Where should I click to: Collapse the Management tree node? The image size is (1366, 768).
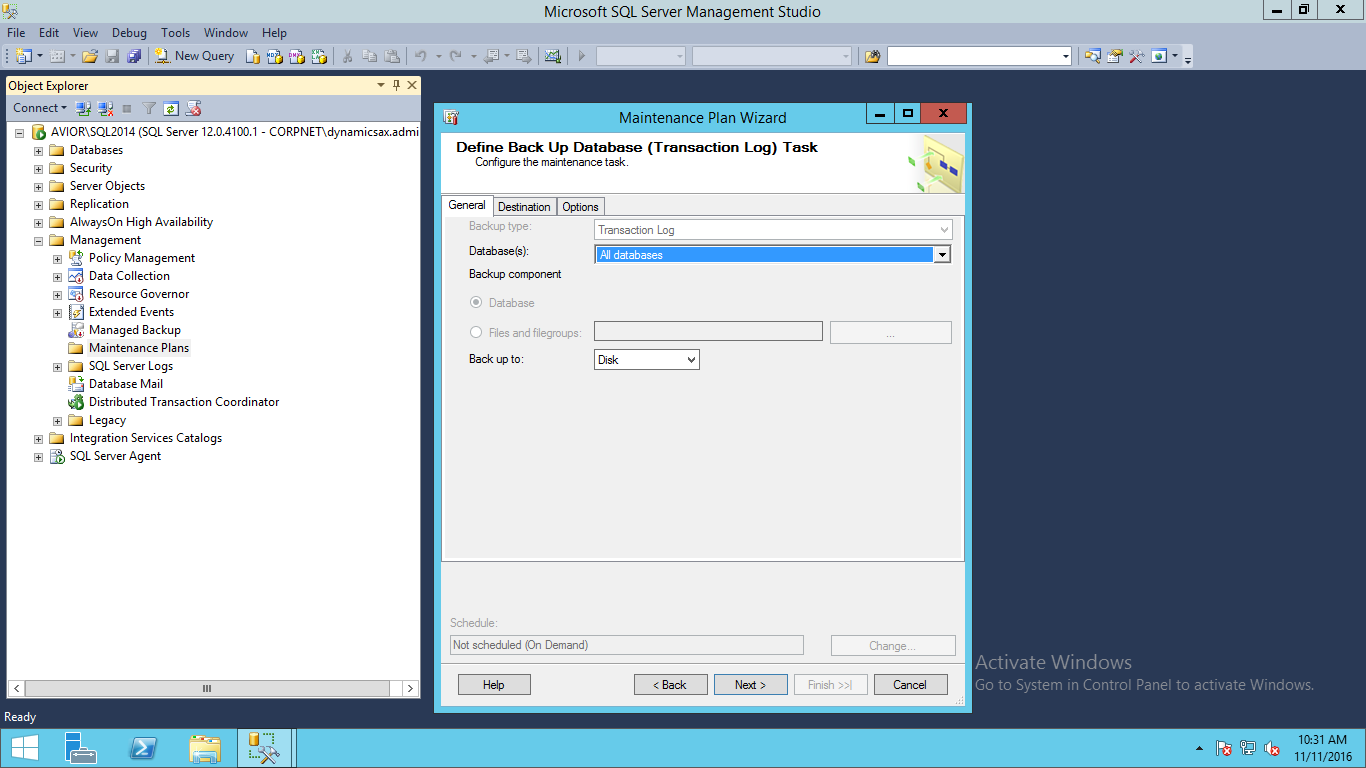coord(39,241)
